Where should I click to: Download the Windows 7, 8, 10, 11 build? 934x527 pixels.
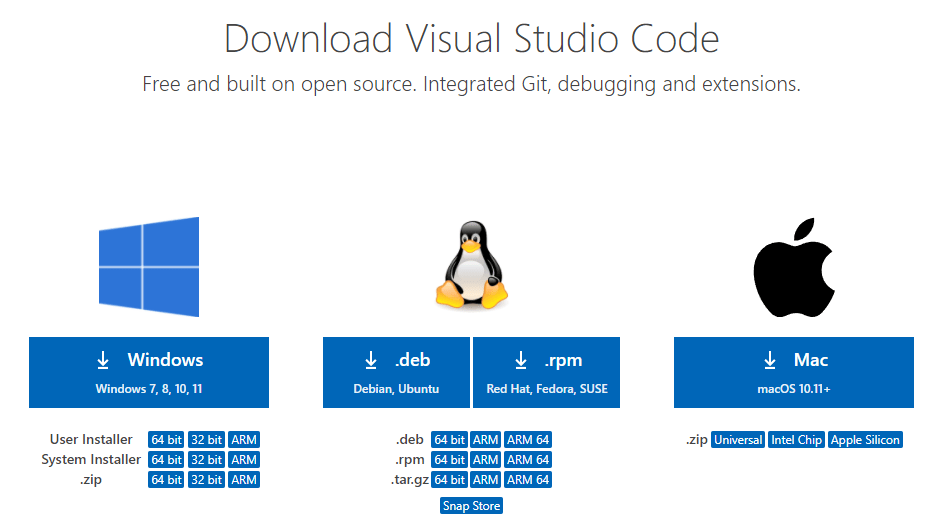(x=149, y=372)
